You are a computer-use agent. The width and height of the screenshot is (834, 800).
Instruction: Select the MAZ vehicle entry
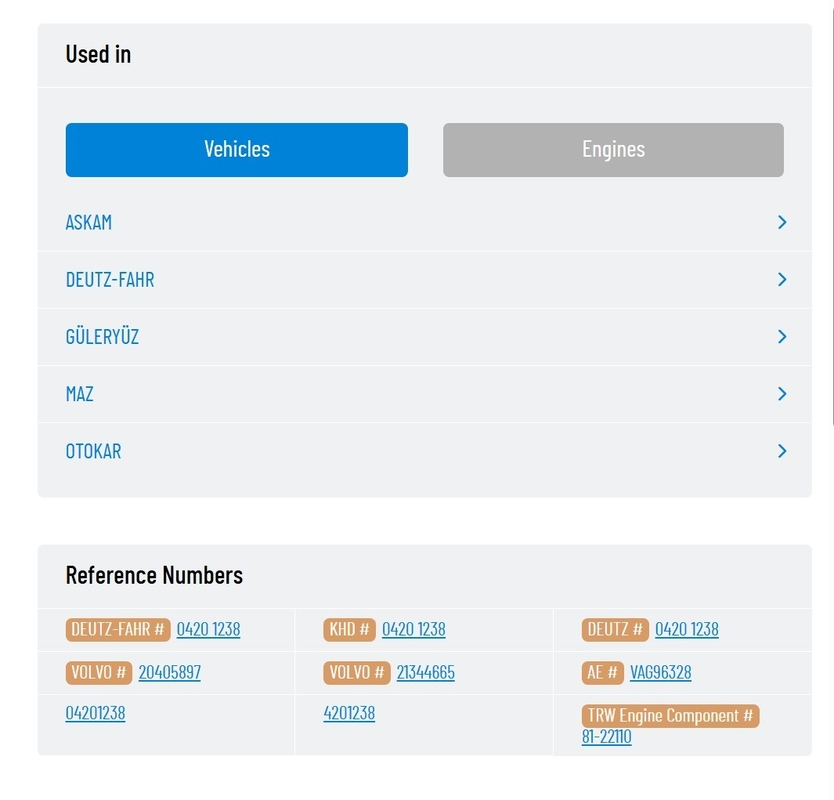click(x=80, y=394)
